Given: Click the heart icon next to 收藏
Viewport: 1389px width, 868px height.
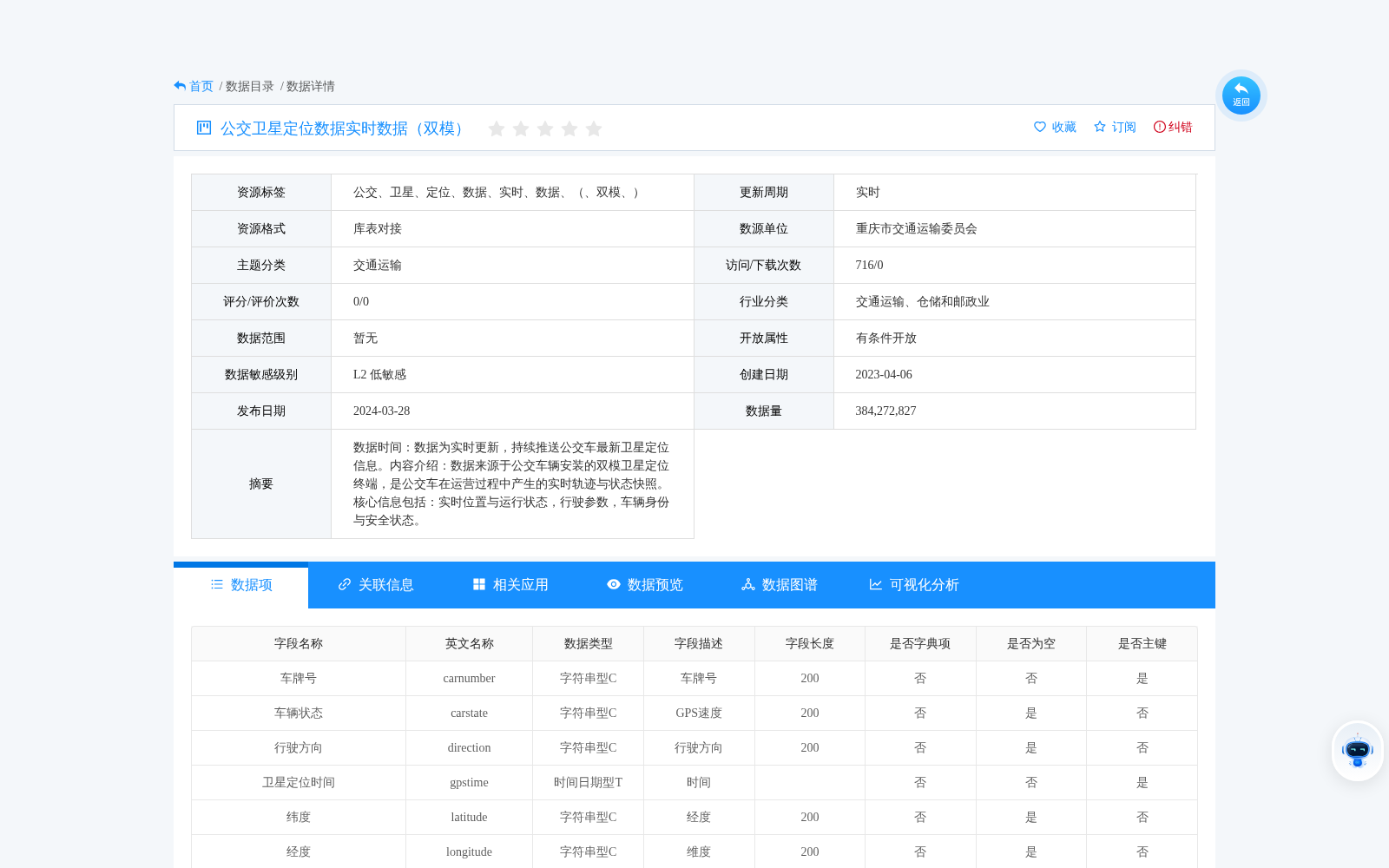Looking at the screenshot, I should [x=1040, y=127].
